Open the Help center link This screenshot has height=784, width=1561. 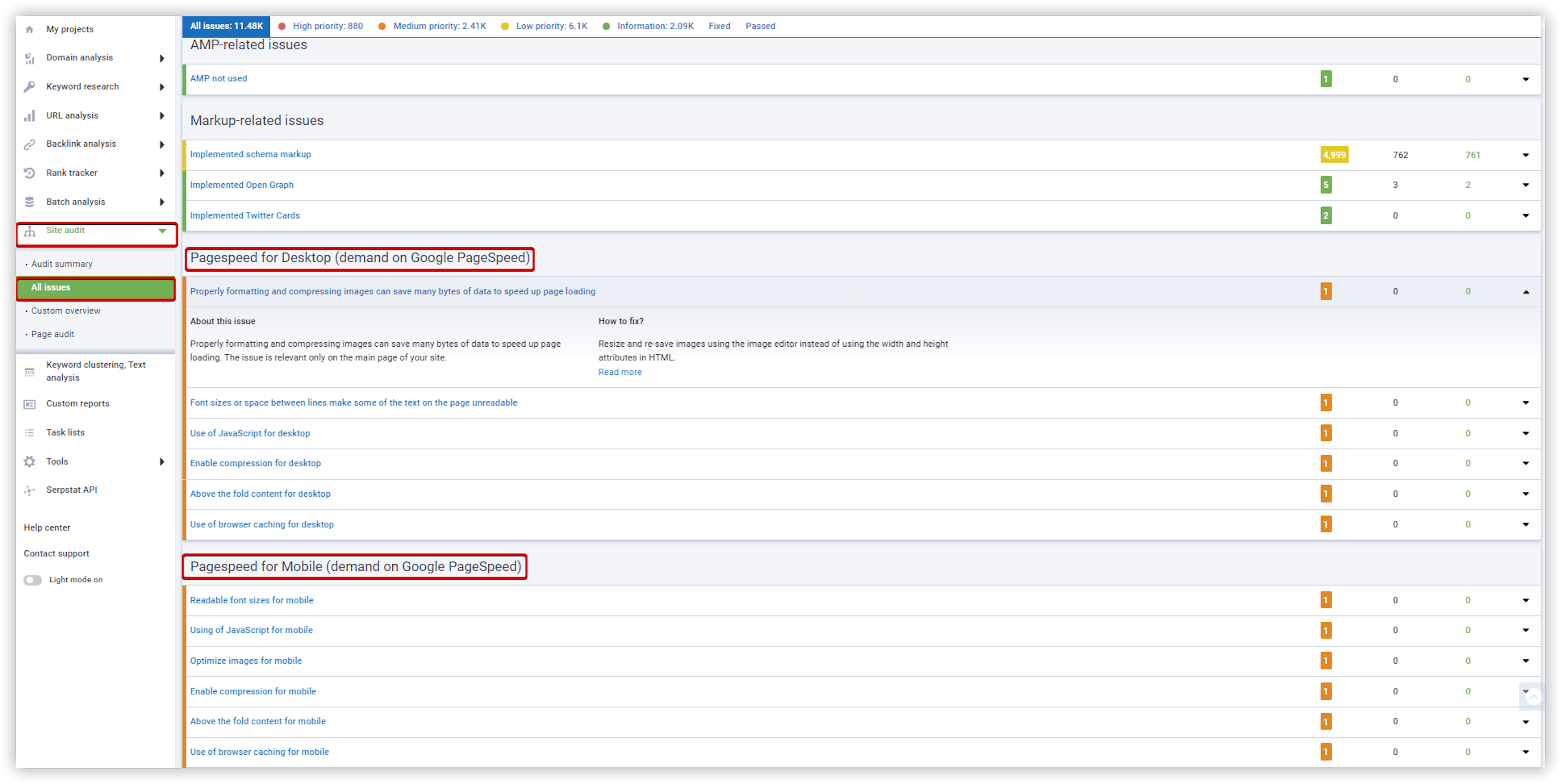[47, 528]
